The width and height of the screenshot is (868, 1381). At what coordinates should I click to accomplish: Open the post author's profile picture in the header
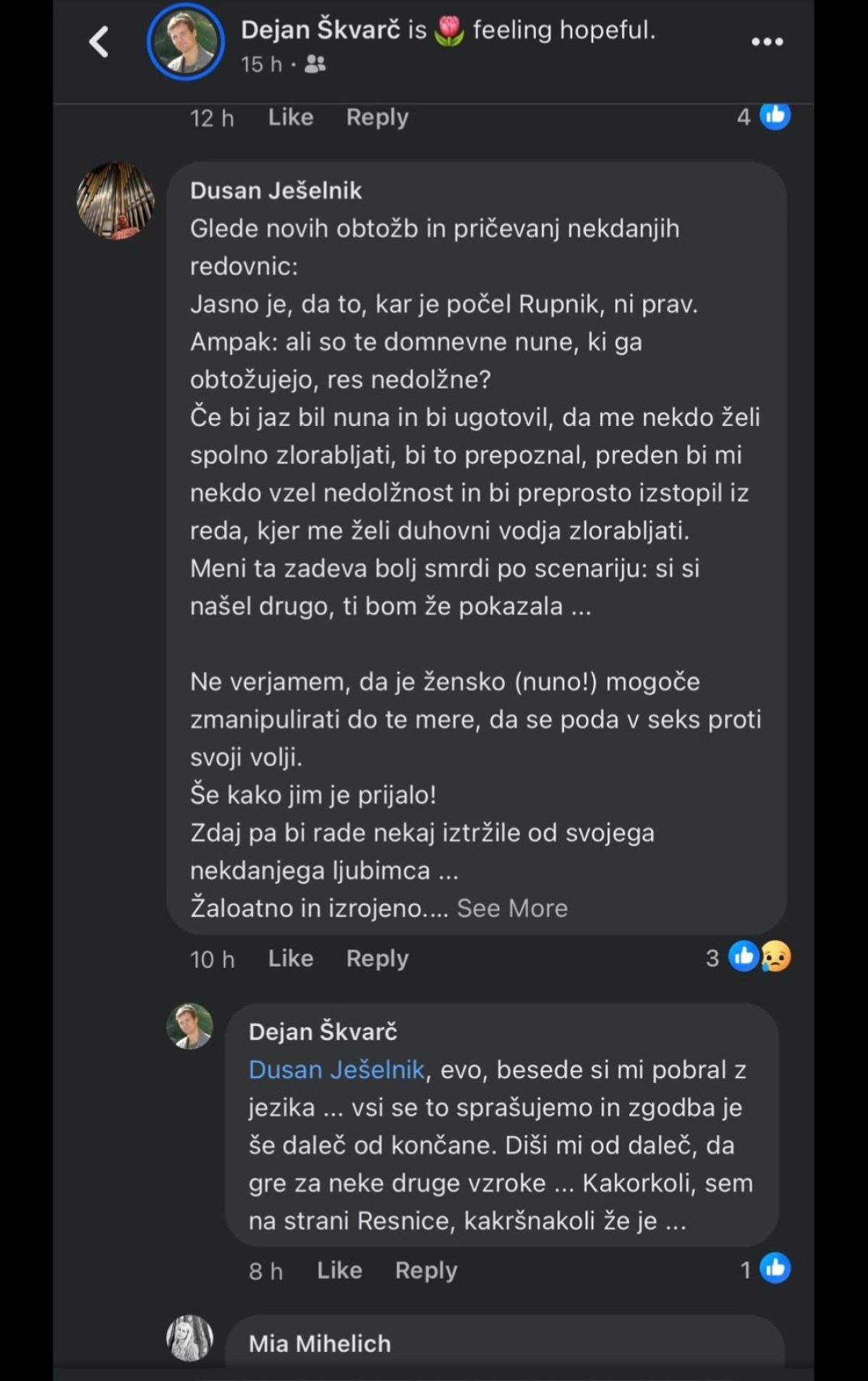point(186,42)
